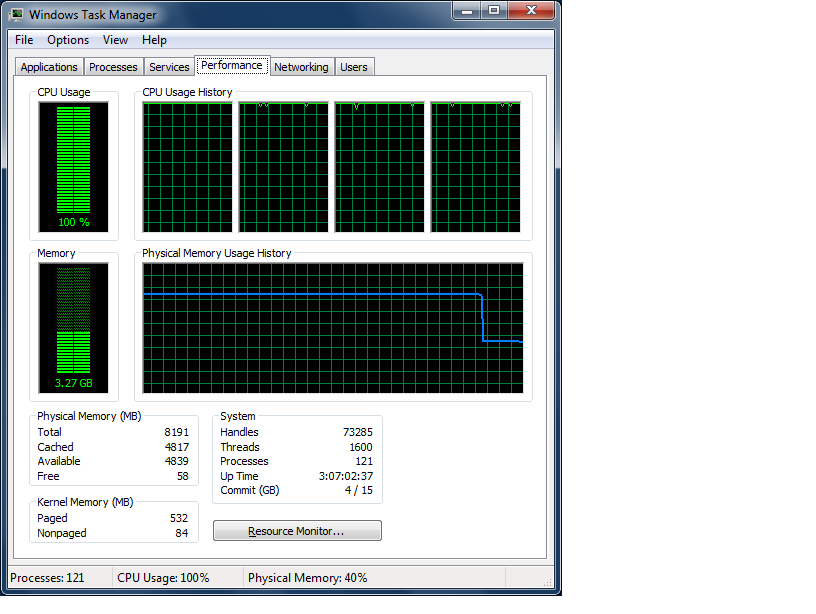
Task: Click the Threads value 1600
Action: (361, 447)
